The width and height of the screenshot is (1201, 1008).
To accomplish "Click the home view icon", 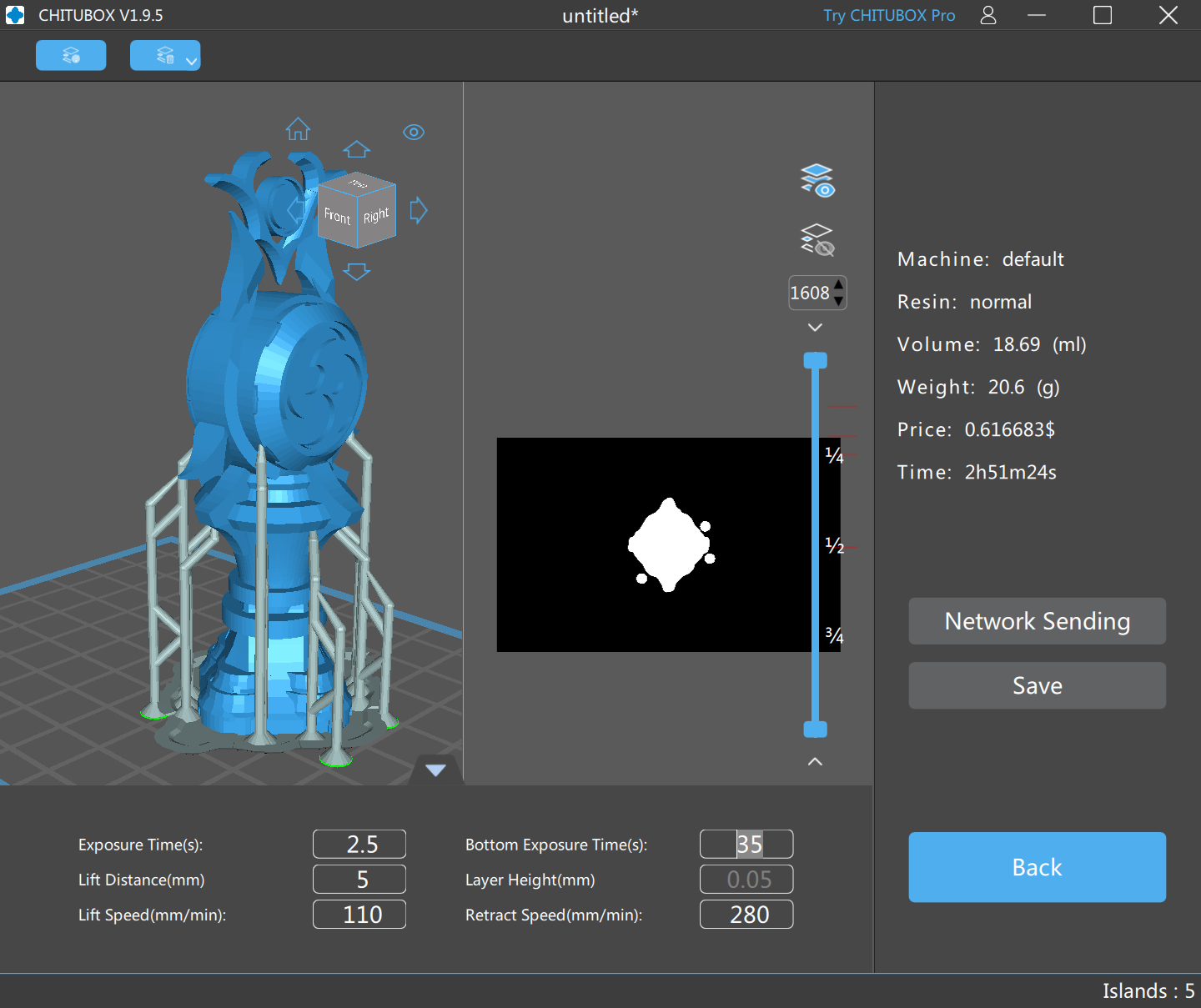I will [x=298, y=129].
